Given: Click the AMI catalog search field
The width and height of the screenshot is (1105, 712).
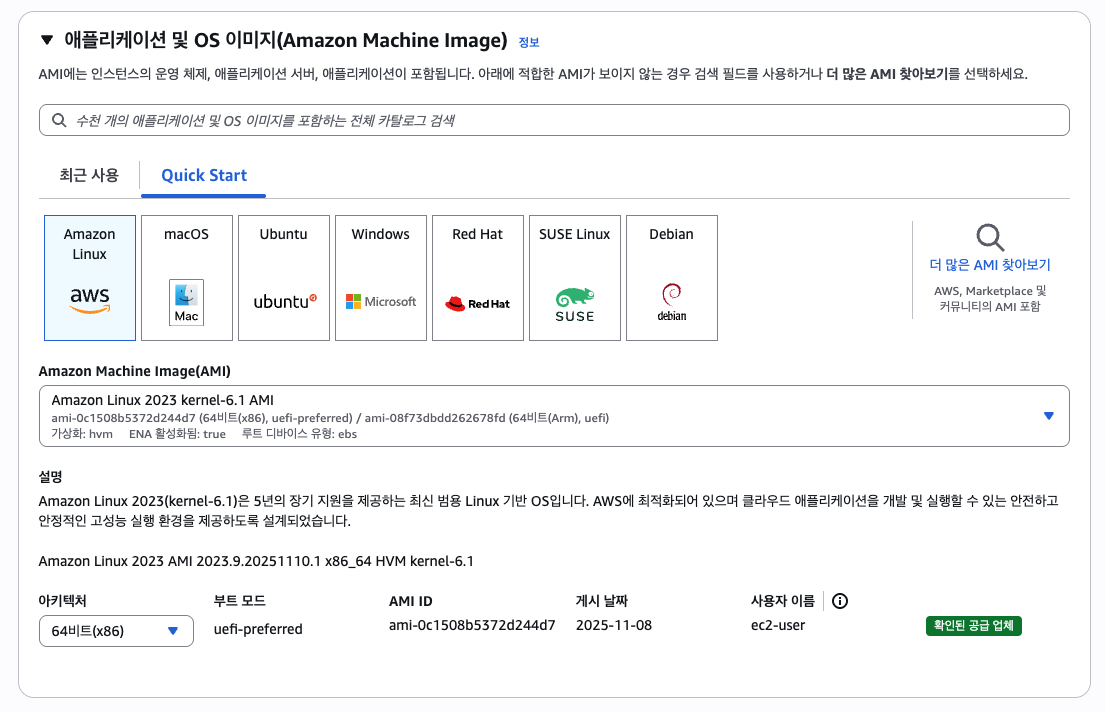Looking at the screenshot, I should coord(554,121).
